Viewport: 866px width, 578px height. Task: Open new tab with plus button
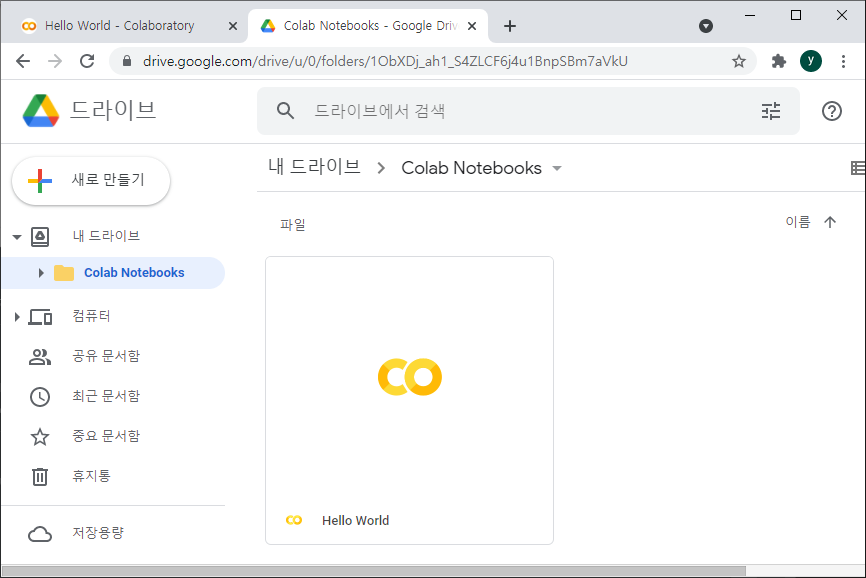510,26
